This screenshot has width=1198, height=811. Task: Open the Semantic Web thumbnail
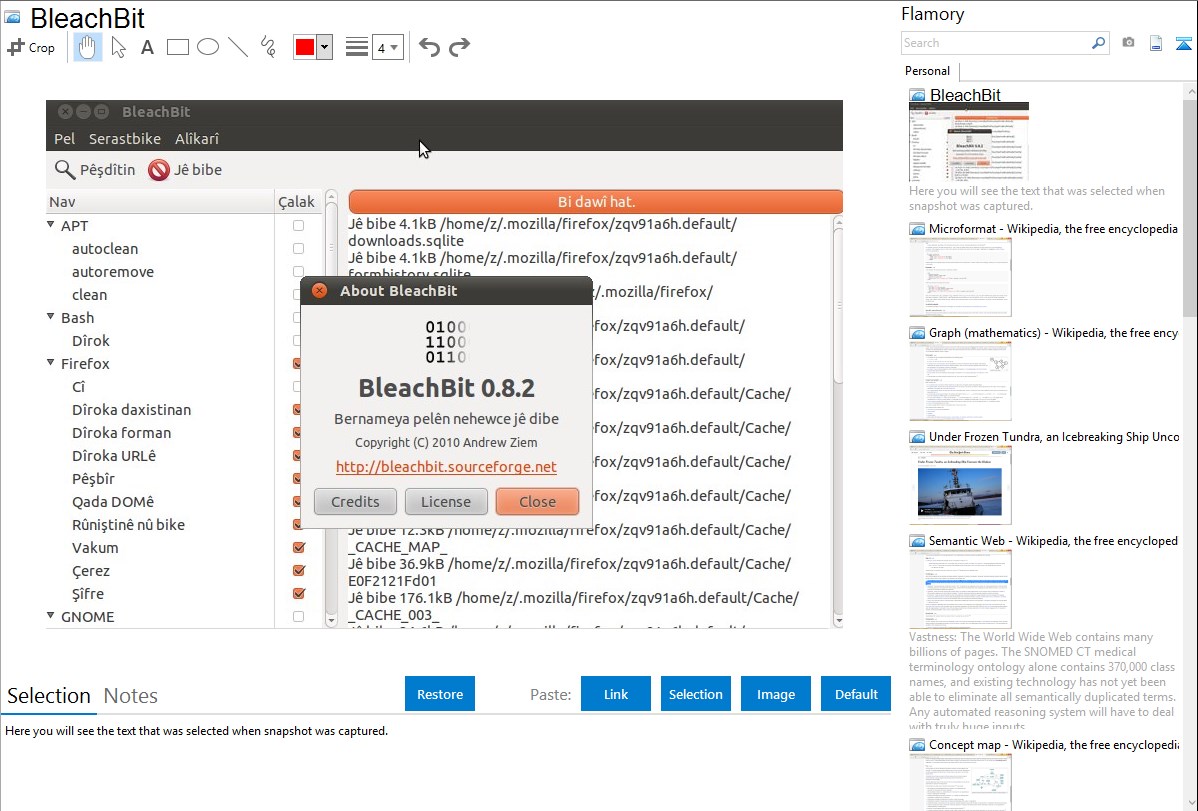pyautogui.click(x=960, y=589)
